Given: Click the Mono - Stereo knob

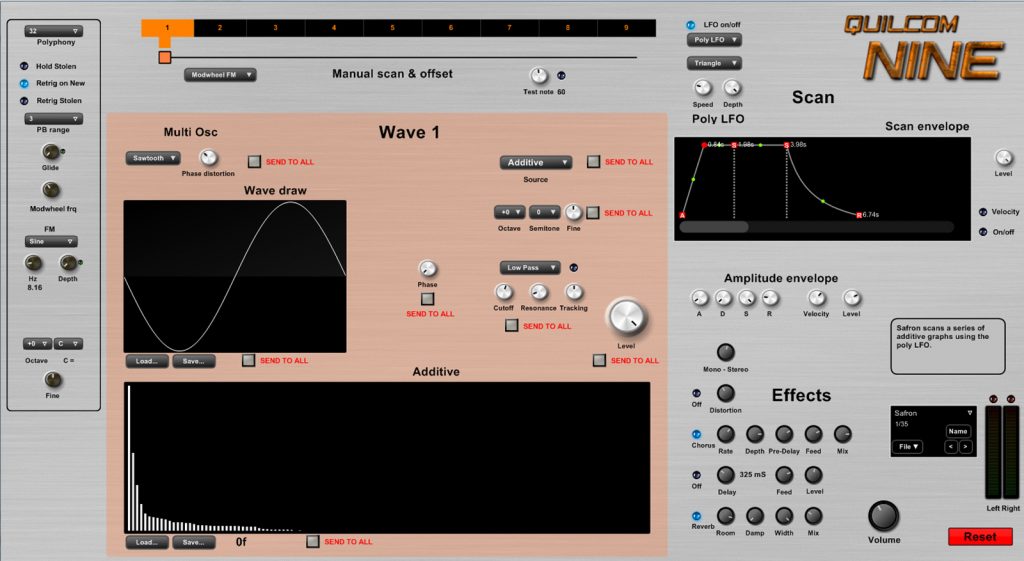Looking at the screenshot, I should click(726, 352).
